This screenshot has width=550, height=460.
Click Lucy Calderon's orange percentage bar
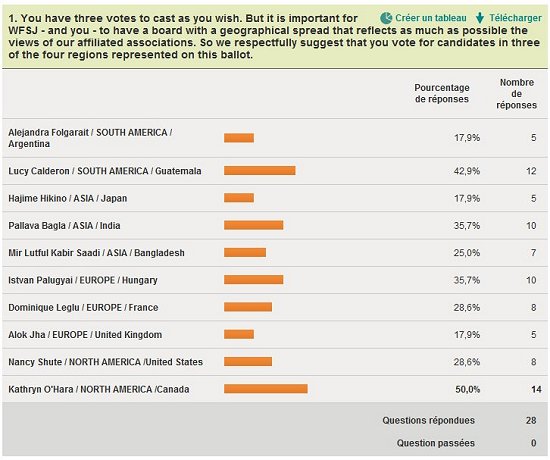coord(260,171)
